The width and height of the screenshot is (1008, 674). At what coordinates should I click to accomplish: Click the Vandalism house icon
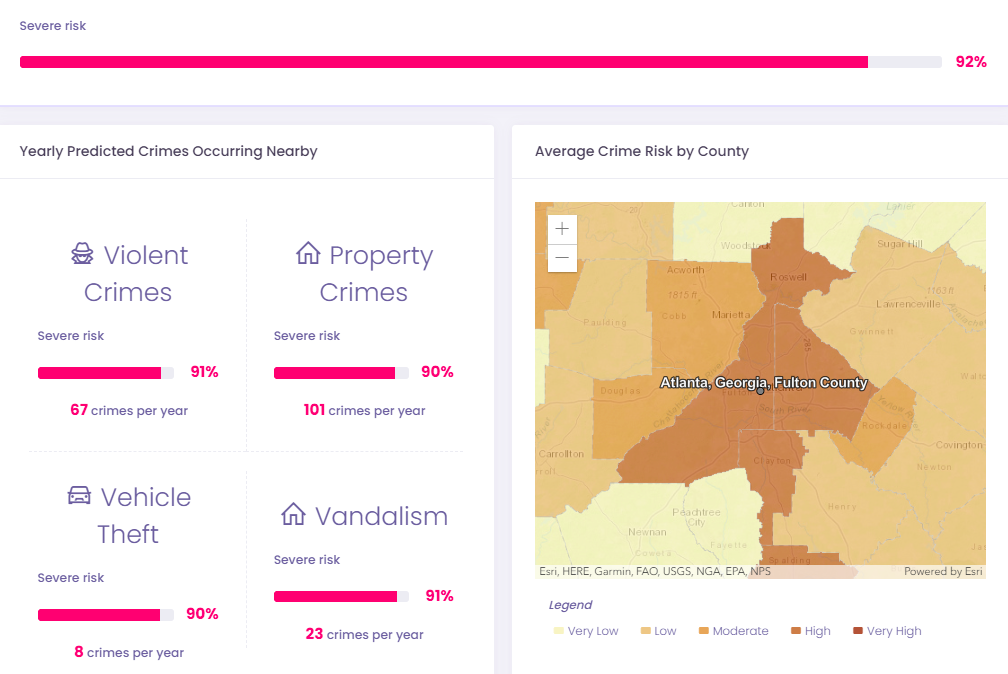click(293, 514)
